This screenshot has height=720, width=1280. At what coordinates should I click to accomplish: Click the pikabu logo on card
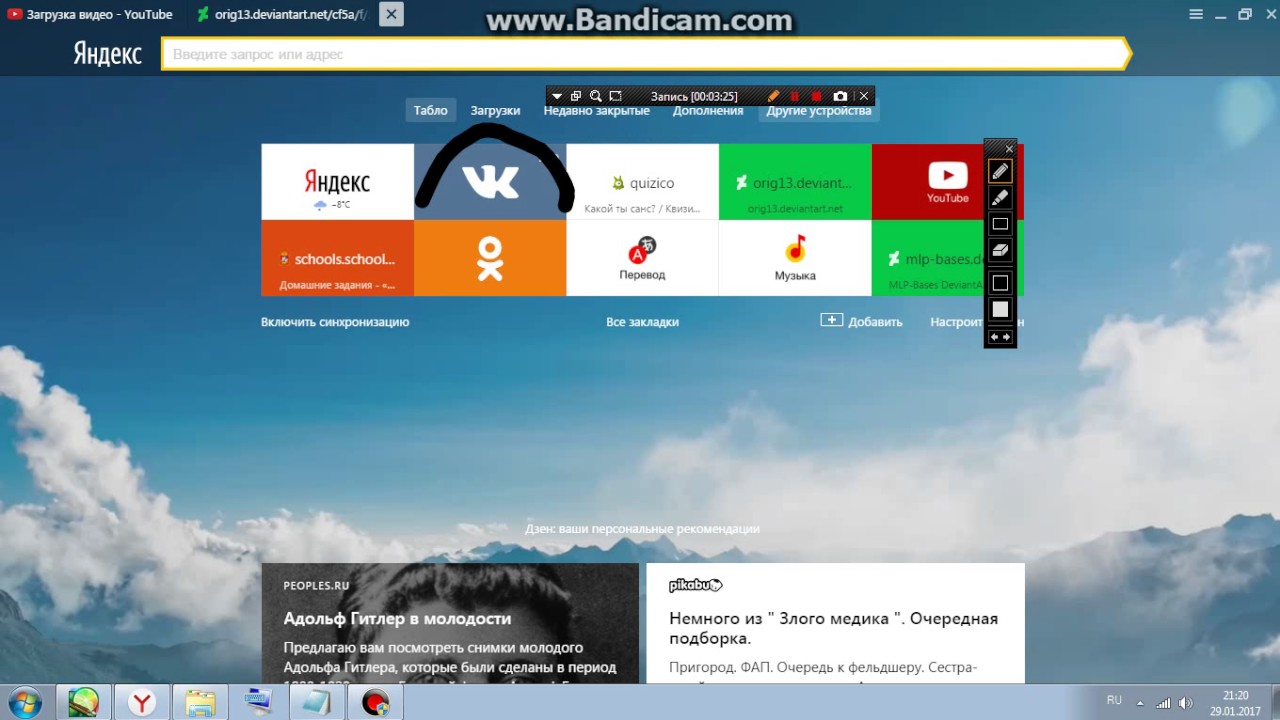pyautogui.click(x=695, y=585)
